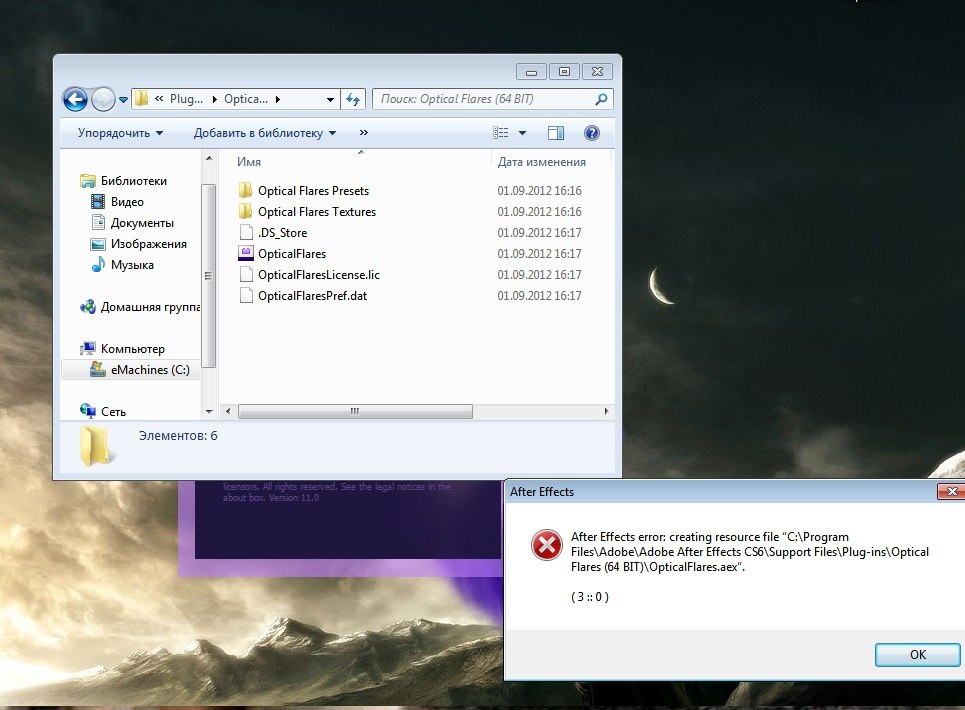Open Сеть in navigation pane

point(113,411)
